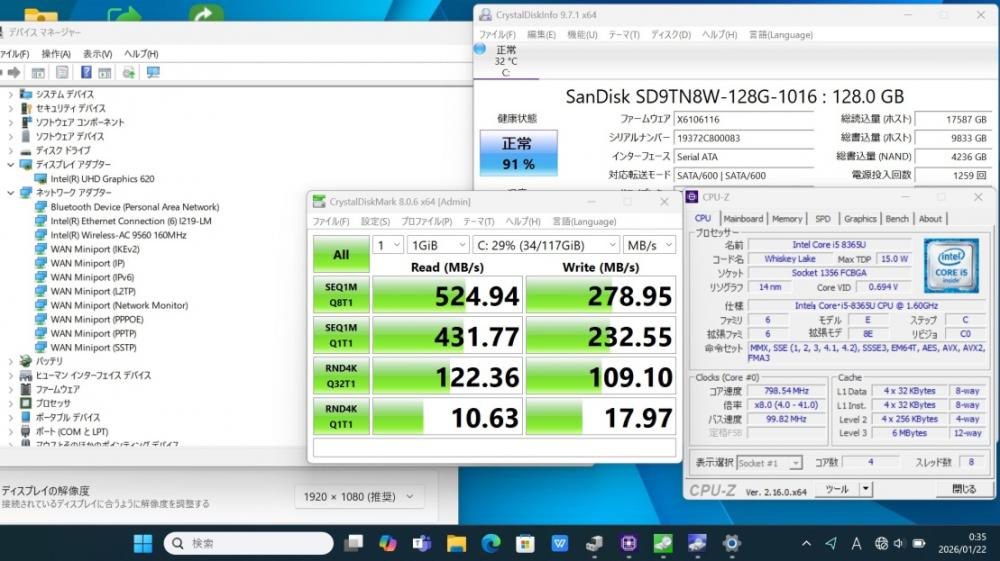Launch Microsoft Edge from the taskbar
This screenshot has height=561, width=1000.
(490, 543)
